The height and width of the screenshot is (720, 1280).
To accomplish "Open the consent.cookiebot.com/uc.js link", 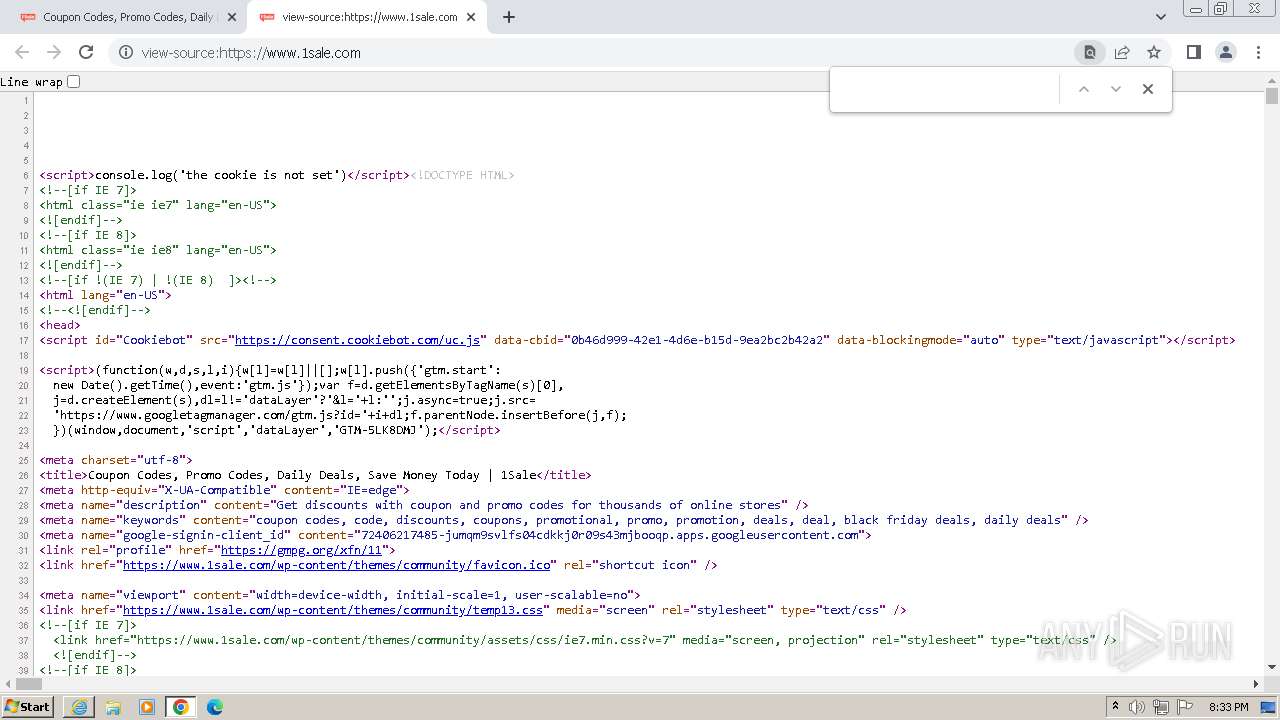I will point(358,340).
